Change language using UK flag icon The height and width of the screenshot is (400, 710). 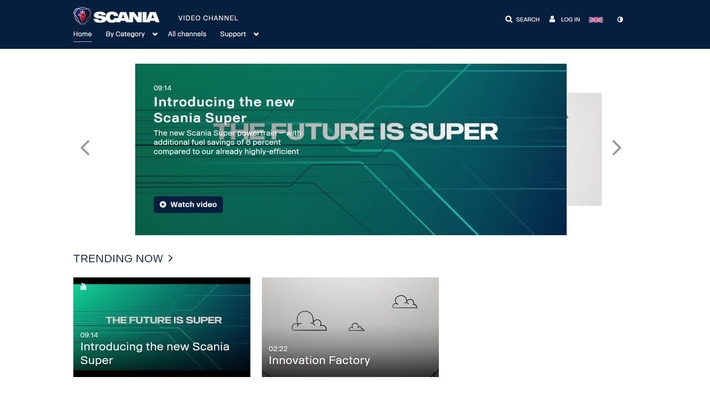(x=595, y=19)
